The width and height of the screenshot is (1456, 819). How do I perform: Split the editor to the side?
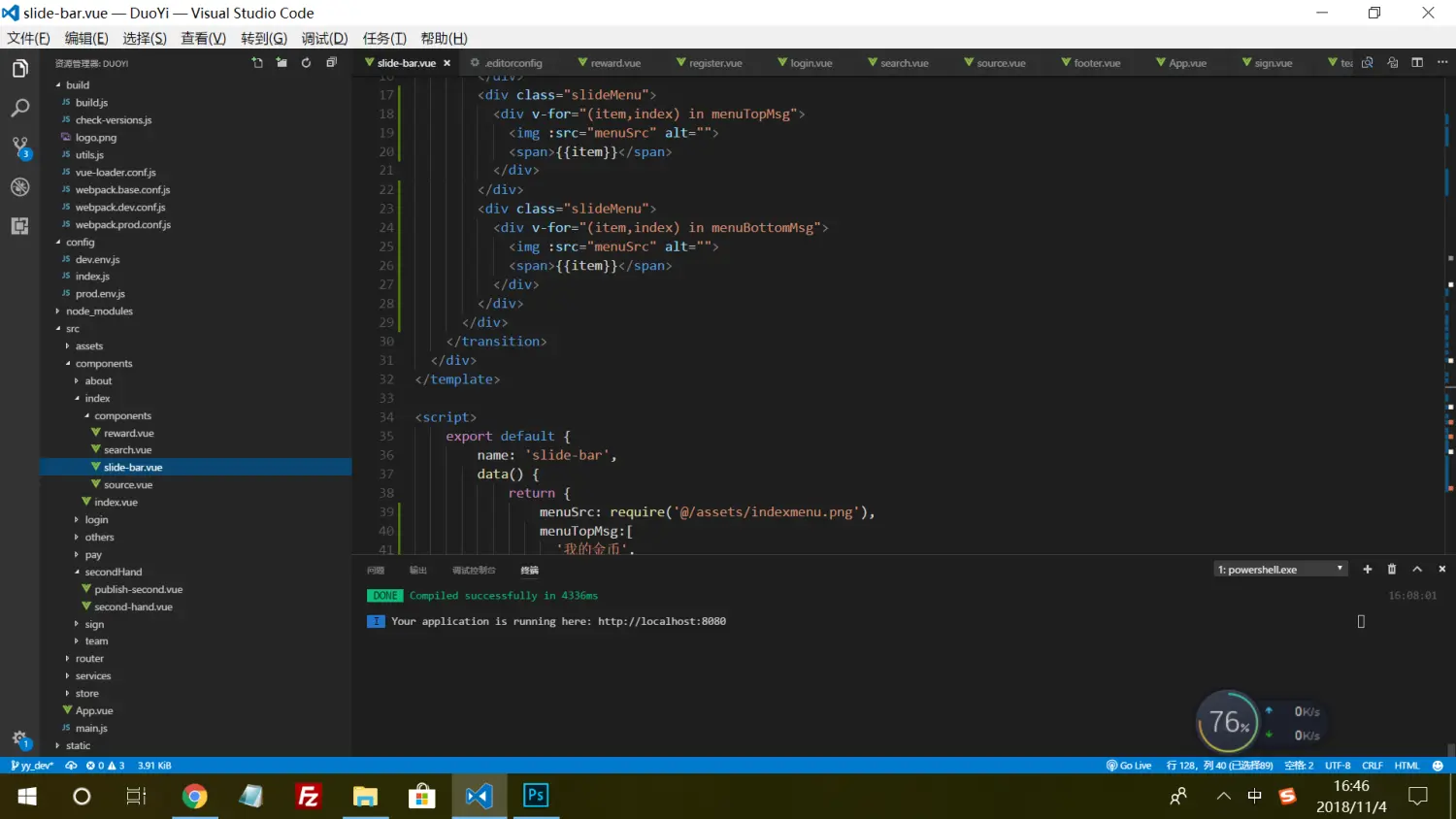(1417, 63)
